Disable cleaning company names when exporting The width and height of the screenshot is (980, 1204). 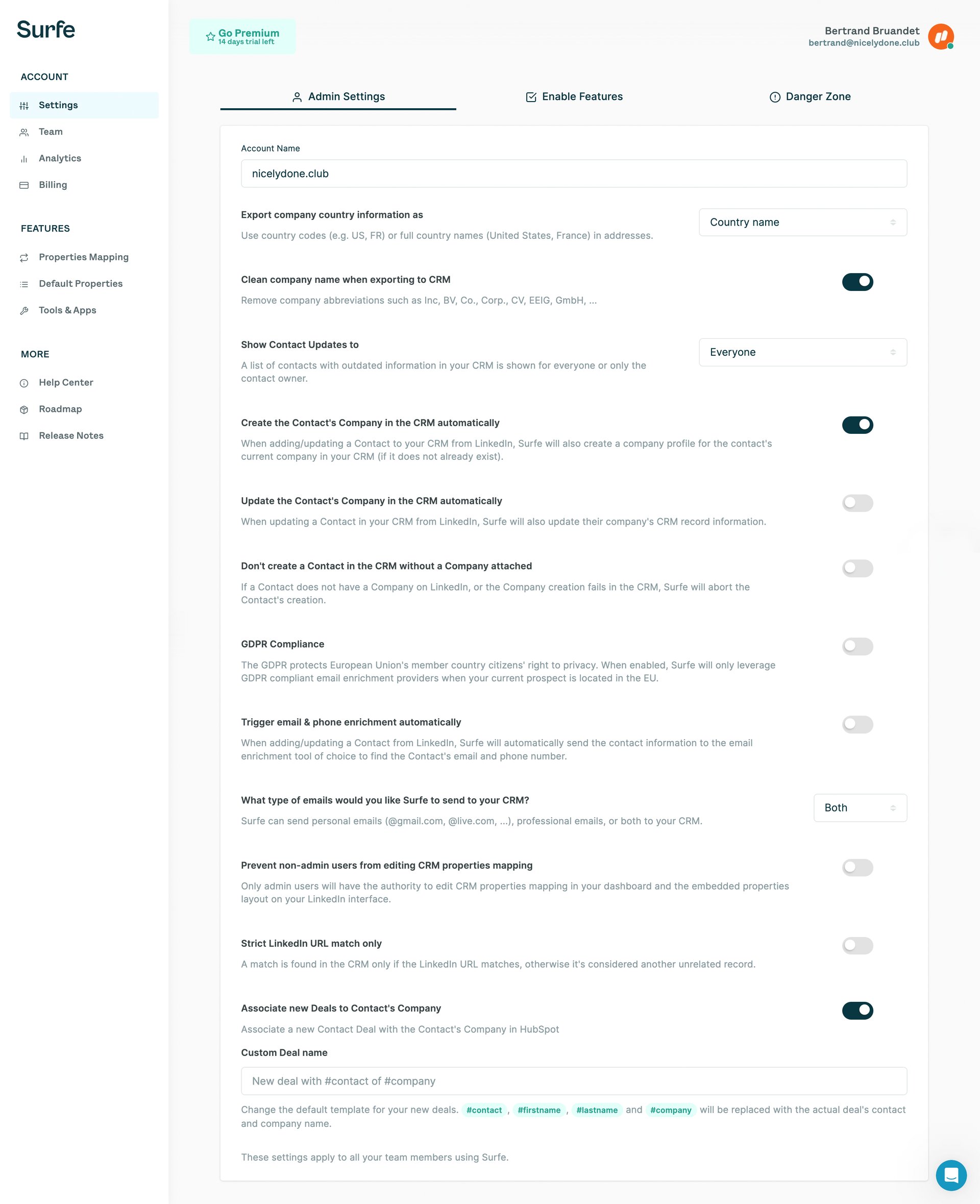pyautogui.click(x=857, y=282)
